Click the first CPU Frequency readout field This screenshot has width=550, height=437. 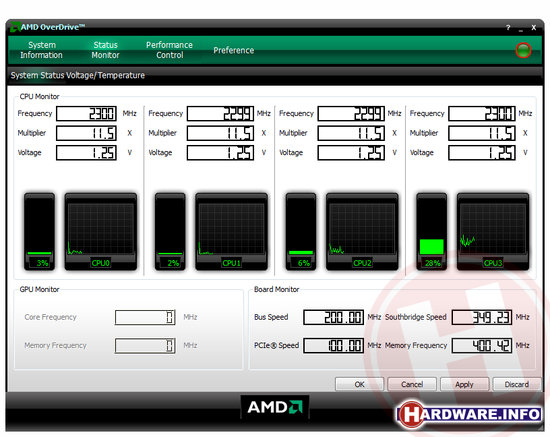tap(86, 114)
